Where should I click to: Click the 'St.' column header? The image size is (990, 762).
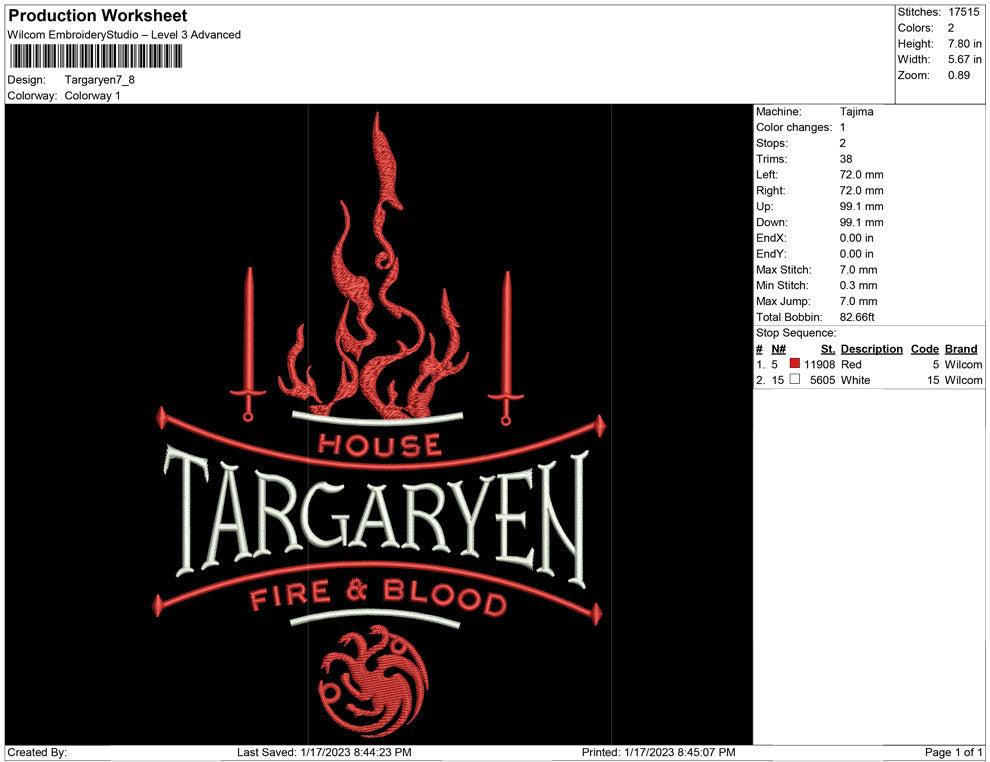pos(828,349)
